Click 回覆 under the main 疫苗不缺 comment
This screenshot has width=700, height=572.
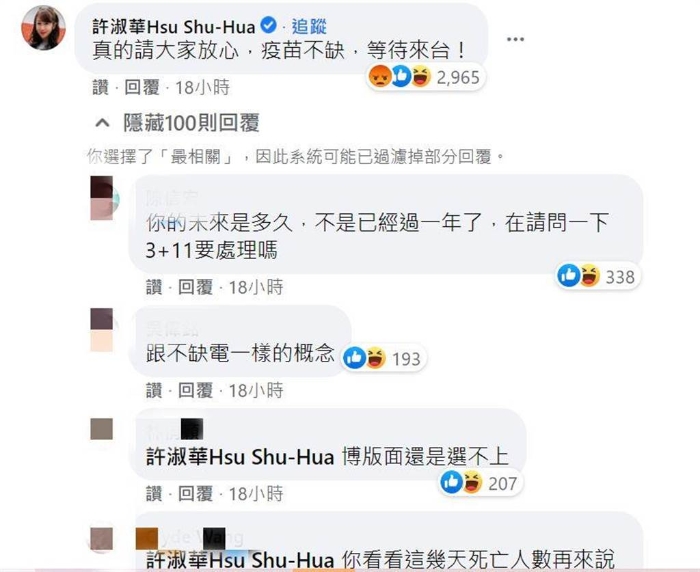click(142, 87)
